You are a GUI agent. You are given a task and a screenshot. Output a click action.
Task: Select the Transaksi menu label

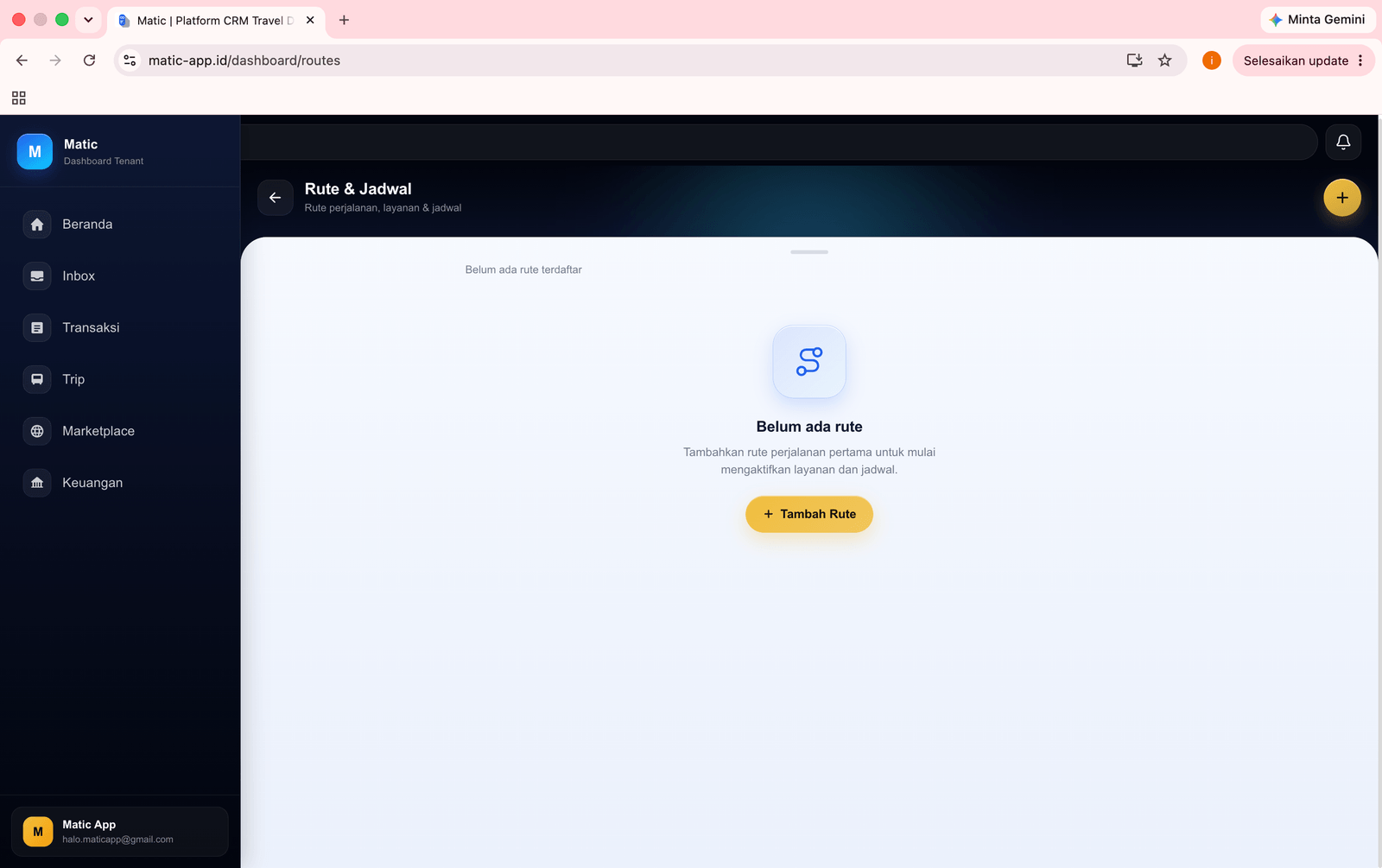point(91,328)
